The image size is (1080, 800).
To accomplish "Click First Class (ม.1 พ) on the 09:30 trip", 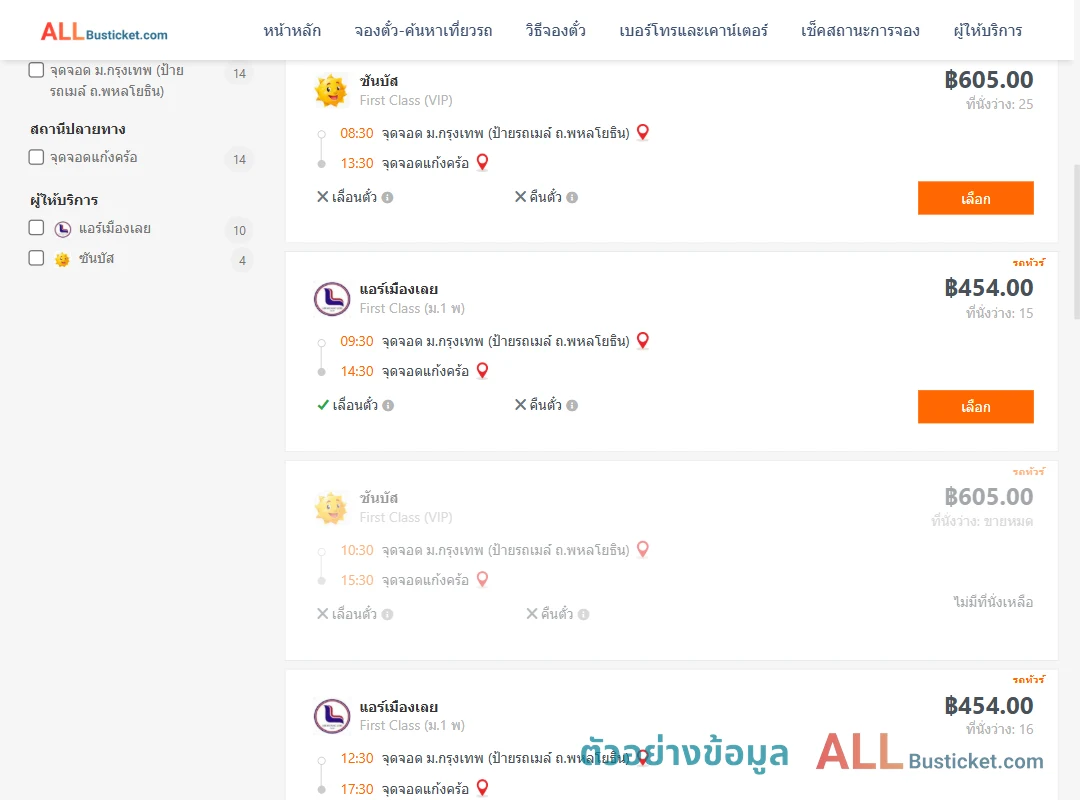I will pyautogui.click(x=412, y=309).
